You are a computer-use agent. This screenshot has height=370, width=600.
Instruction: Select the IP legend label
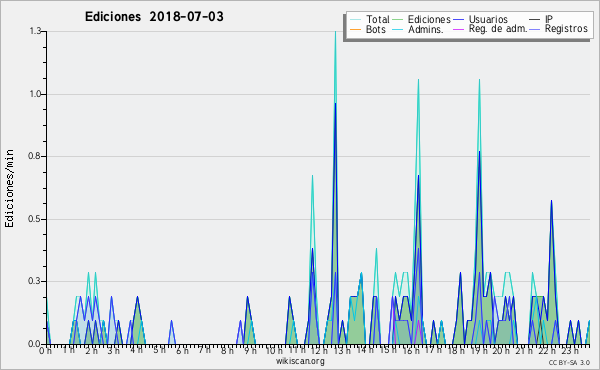coord(549,19)
